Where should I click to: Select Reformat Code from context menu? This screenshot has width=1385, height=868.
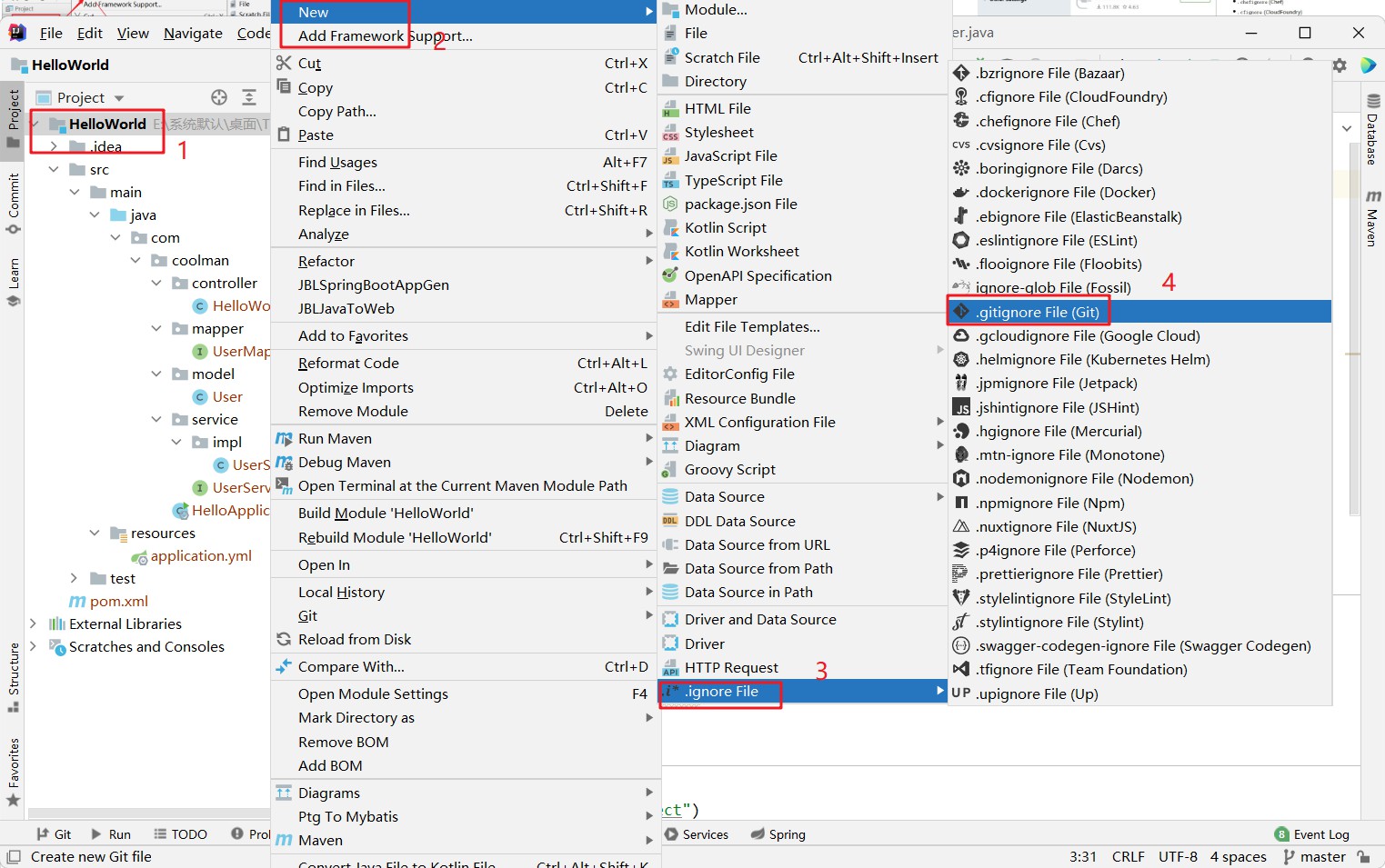[465, 363]
